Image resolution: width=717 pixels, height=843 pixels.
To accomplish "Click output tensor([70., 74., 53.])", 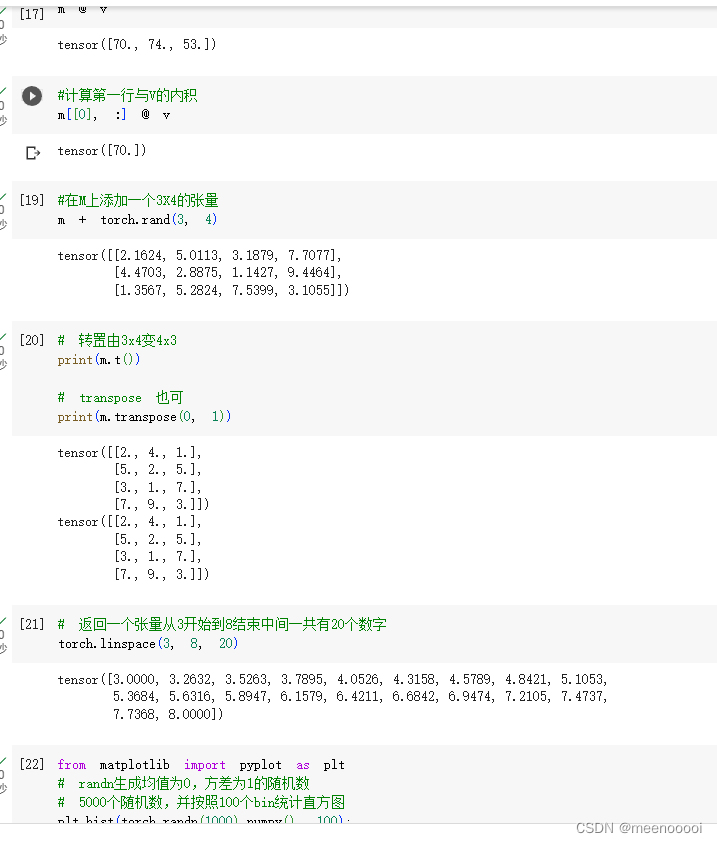I will [x=137, y=45].
